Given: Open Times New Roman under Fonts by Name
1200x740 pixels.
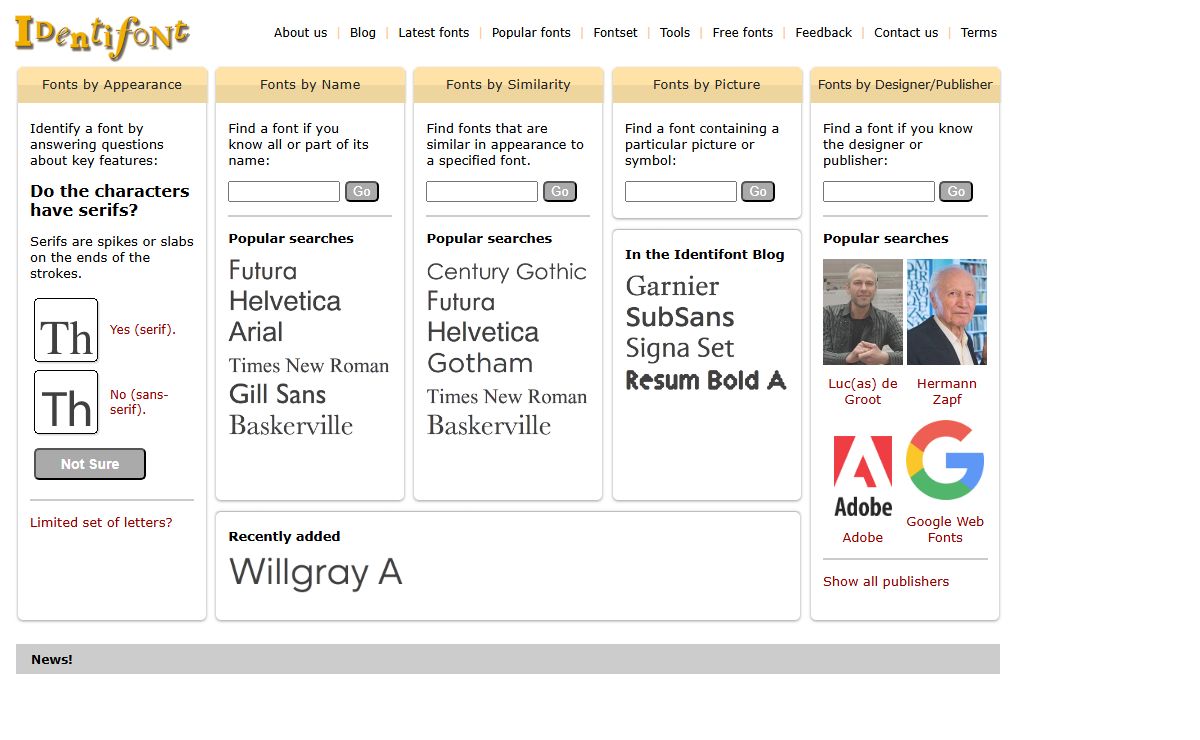Looking at the screenshot, I should 309,365.
